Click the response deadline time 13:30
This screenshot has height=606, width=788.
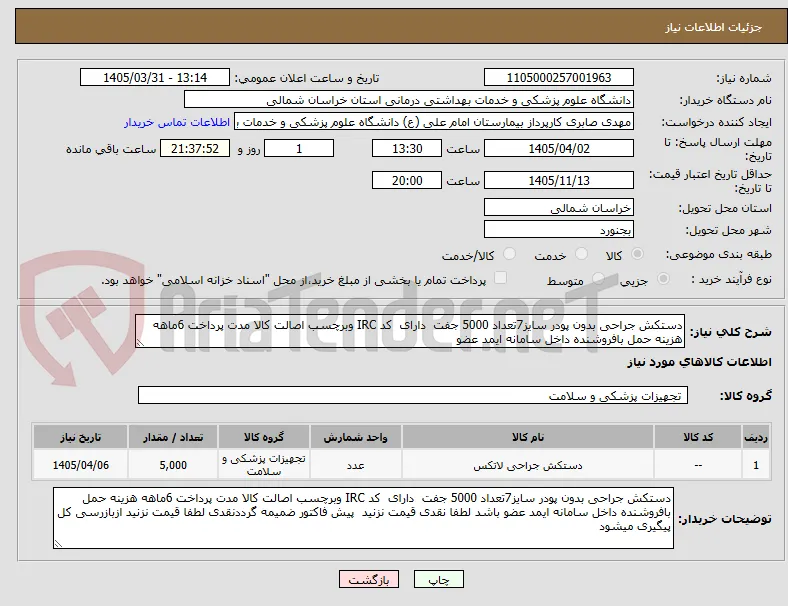407,148
